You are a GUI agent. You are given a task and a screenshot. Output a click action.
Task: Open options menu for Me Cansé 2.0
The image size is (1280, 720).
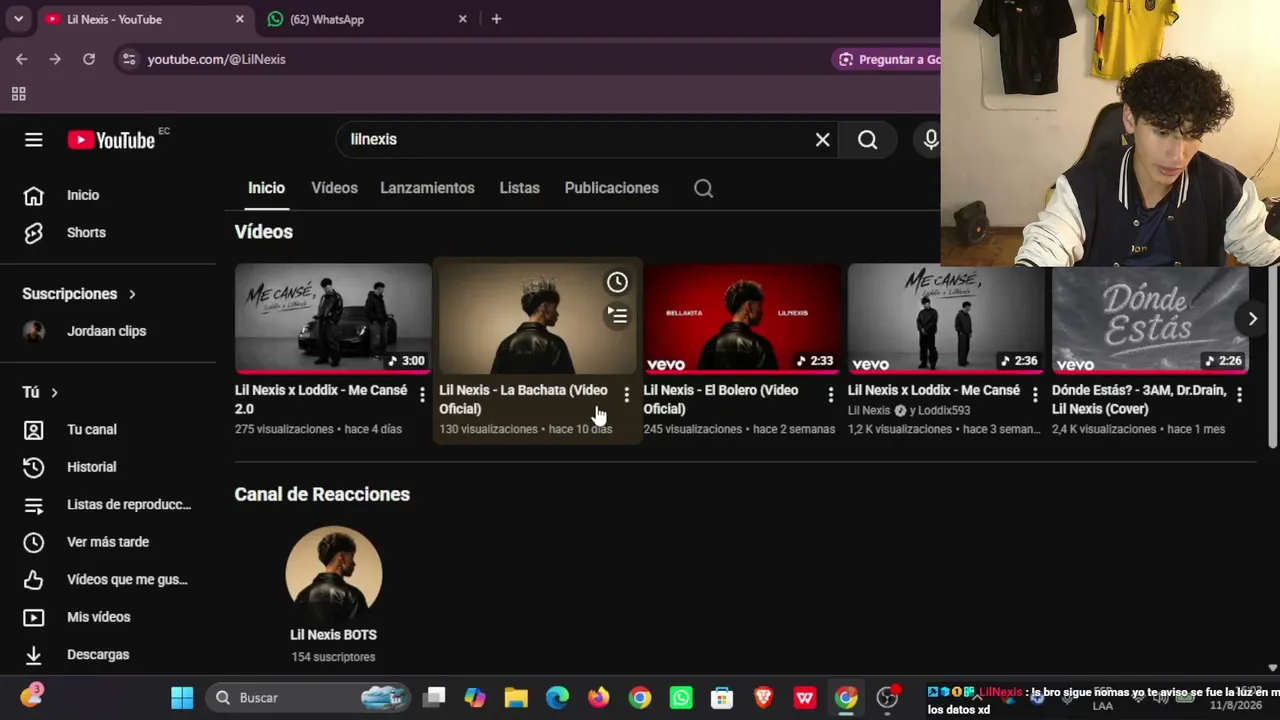point(422,395)
